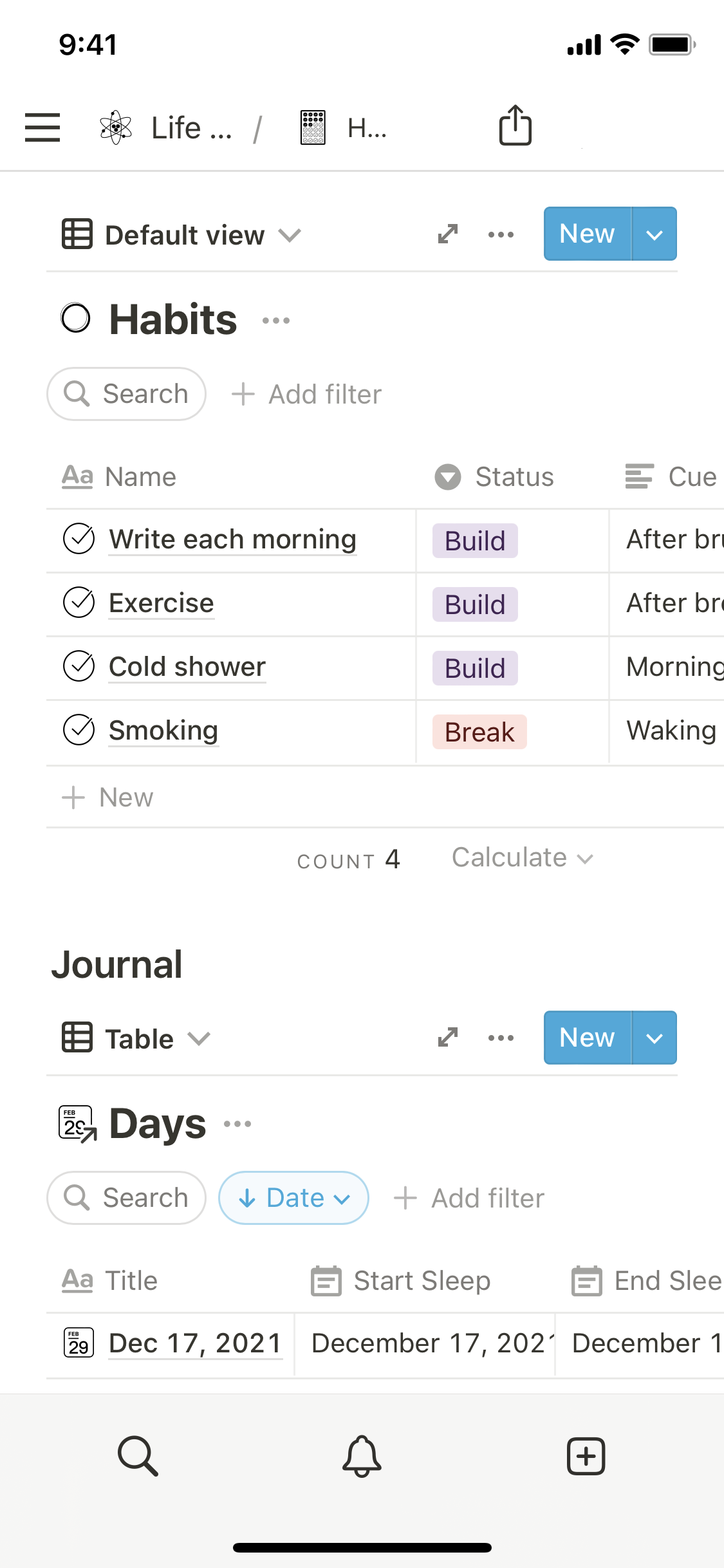This screenshot has width=724, height=1568.
Task: Open the Date sort dropdown
Action: [293, 1198]
